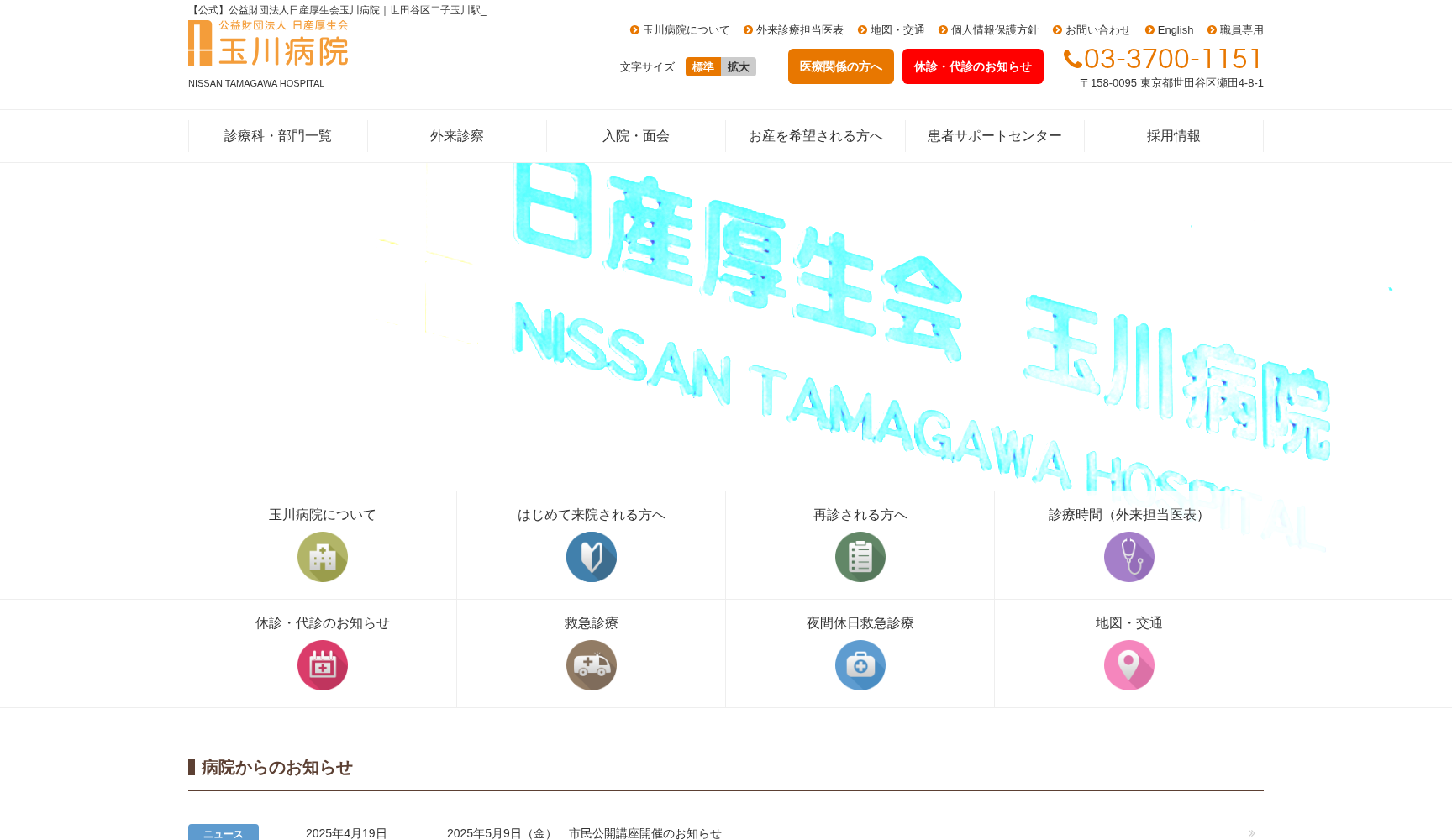
Task: Open 玉川病院について via the hospital building icon
Action: [x=322, y=556]
